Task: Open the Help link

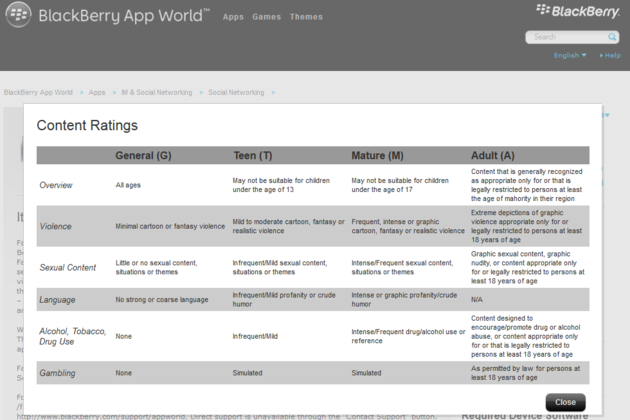Action: click(x=613, y=56)
